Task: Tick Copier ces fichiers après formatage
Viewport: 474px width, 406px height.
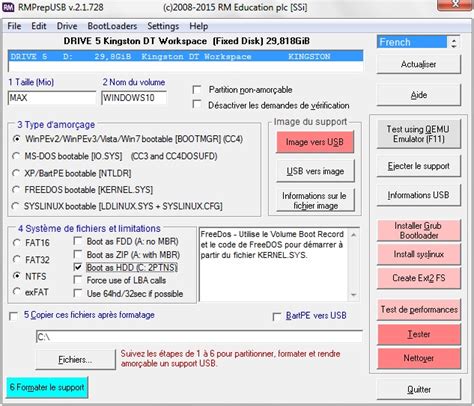Action: 14,316
